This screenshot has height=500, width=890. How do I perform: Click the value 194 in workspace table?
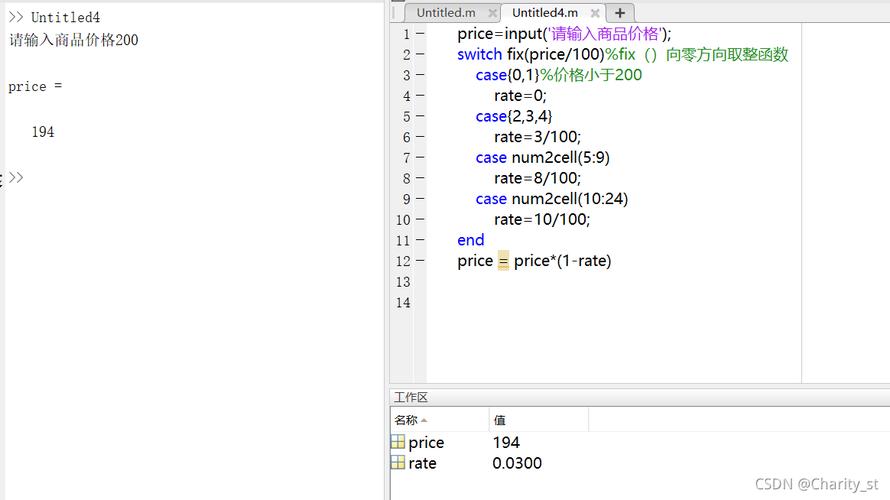click(506, 442)
